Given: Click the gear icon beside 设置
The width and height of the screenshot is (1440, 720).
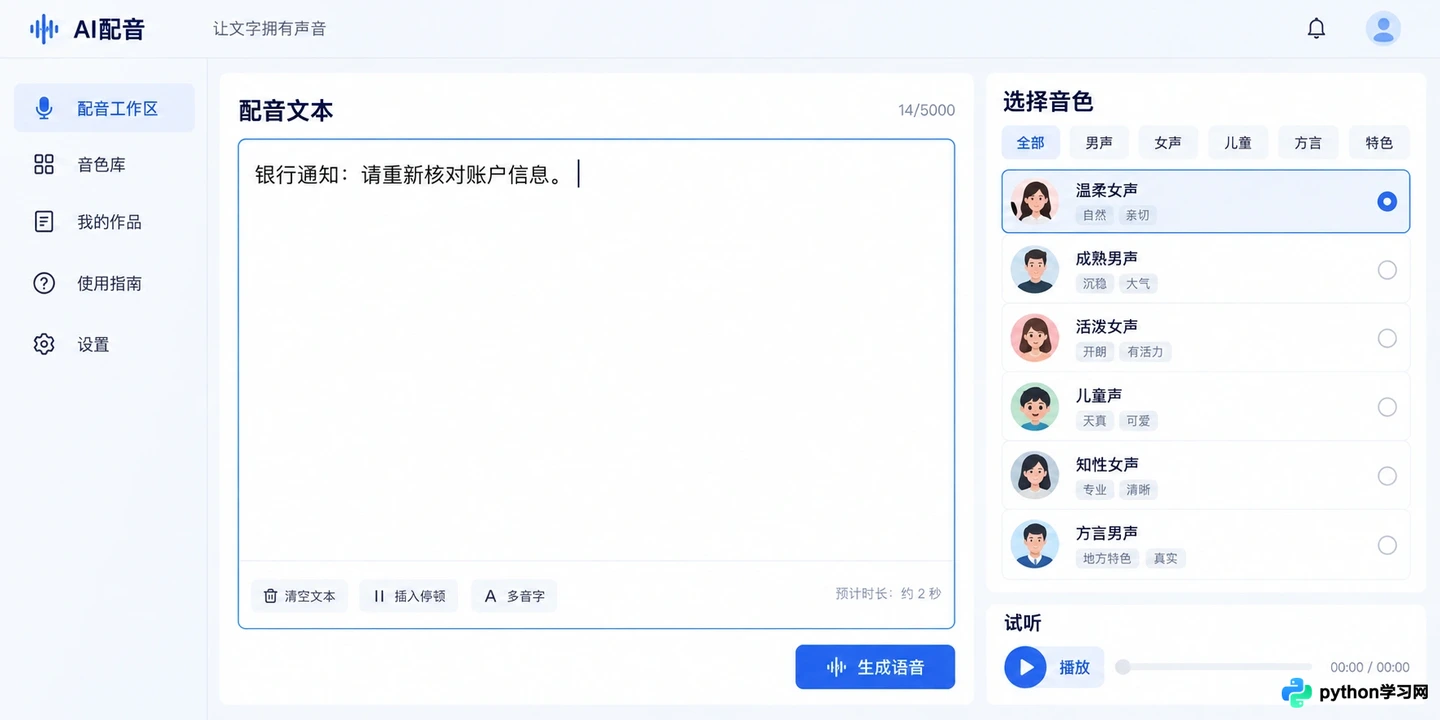Looking at the screenshot, I should [44, 344].
